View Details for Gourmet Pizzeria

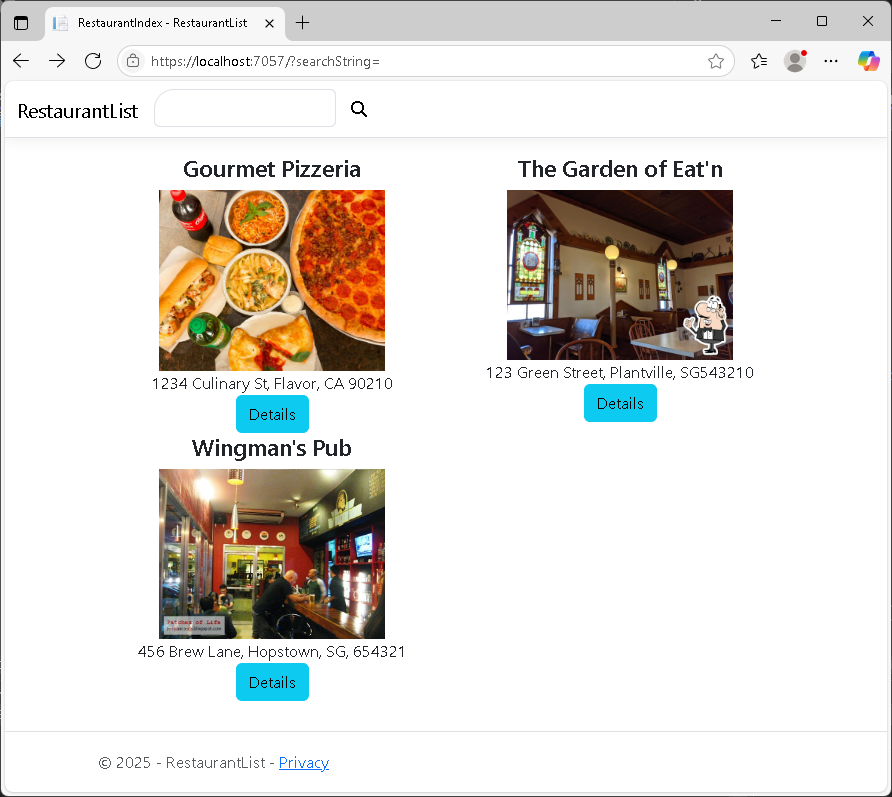(x=272, y=414)
